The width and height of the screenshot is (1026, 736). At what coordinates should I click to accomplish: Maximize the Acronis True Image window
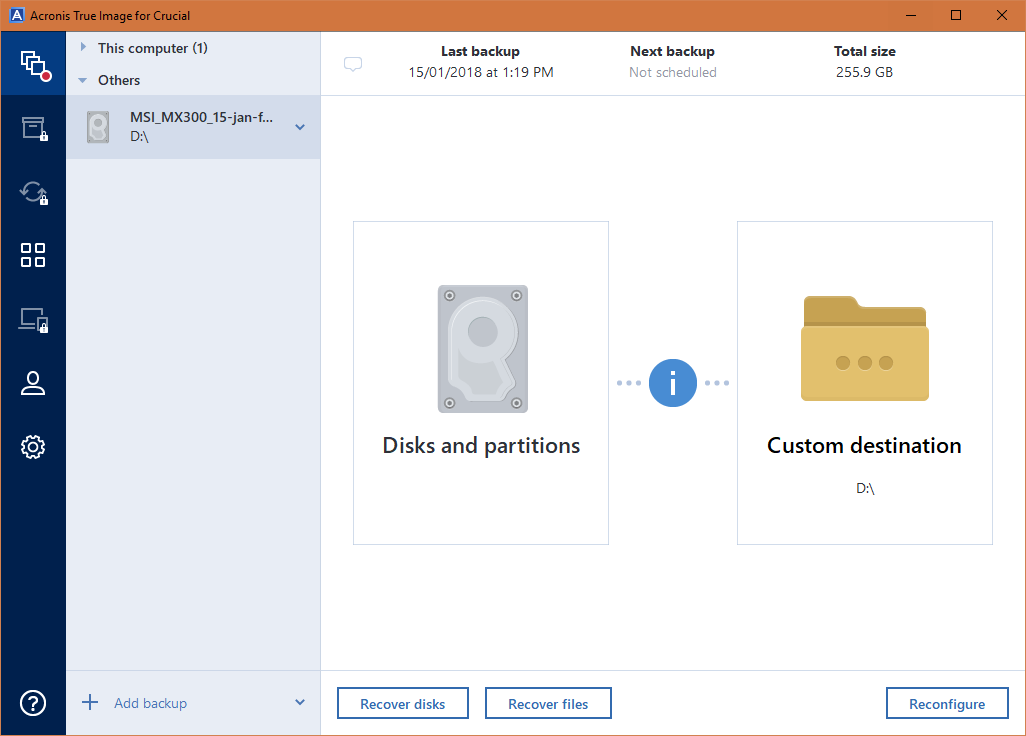pyautogui.click(x=956, y=15)
